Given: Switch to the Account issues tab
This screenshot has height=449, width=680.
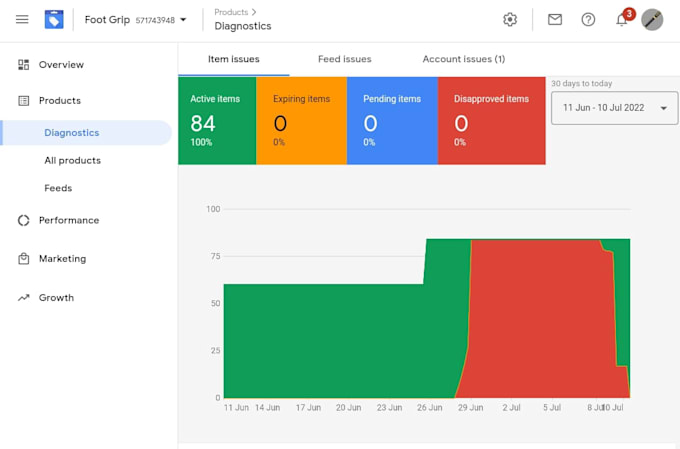Looking at the screenshot, I should click(463, 59).
